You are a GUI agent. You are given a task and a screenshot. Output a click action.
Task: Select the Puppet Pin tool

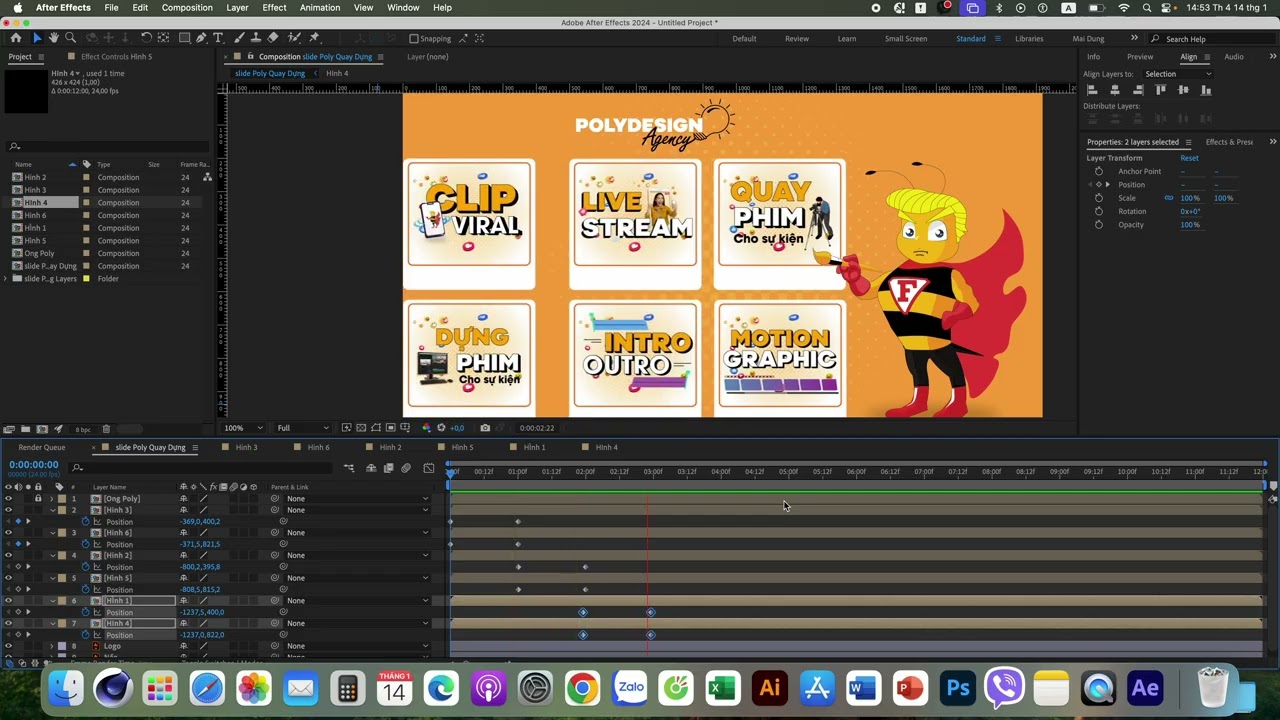coord(314,38)
